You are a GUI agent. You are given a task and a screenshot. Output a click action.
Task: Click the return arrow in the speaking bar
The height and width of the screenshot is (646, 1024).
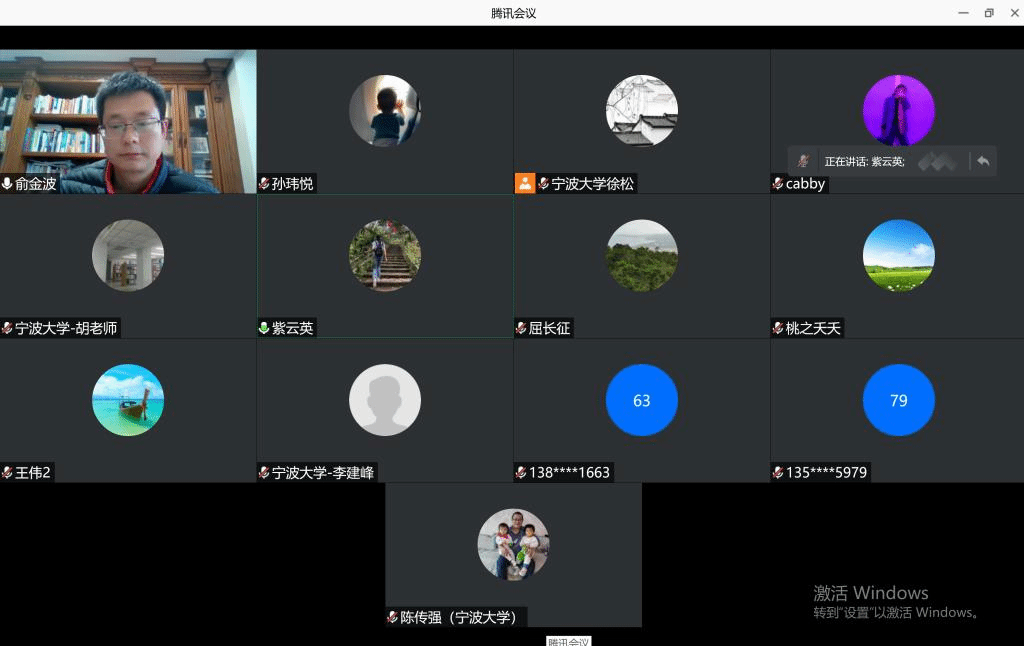983,161
